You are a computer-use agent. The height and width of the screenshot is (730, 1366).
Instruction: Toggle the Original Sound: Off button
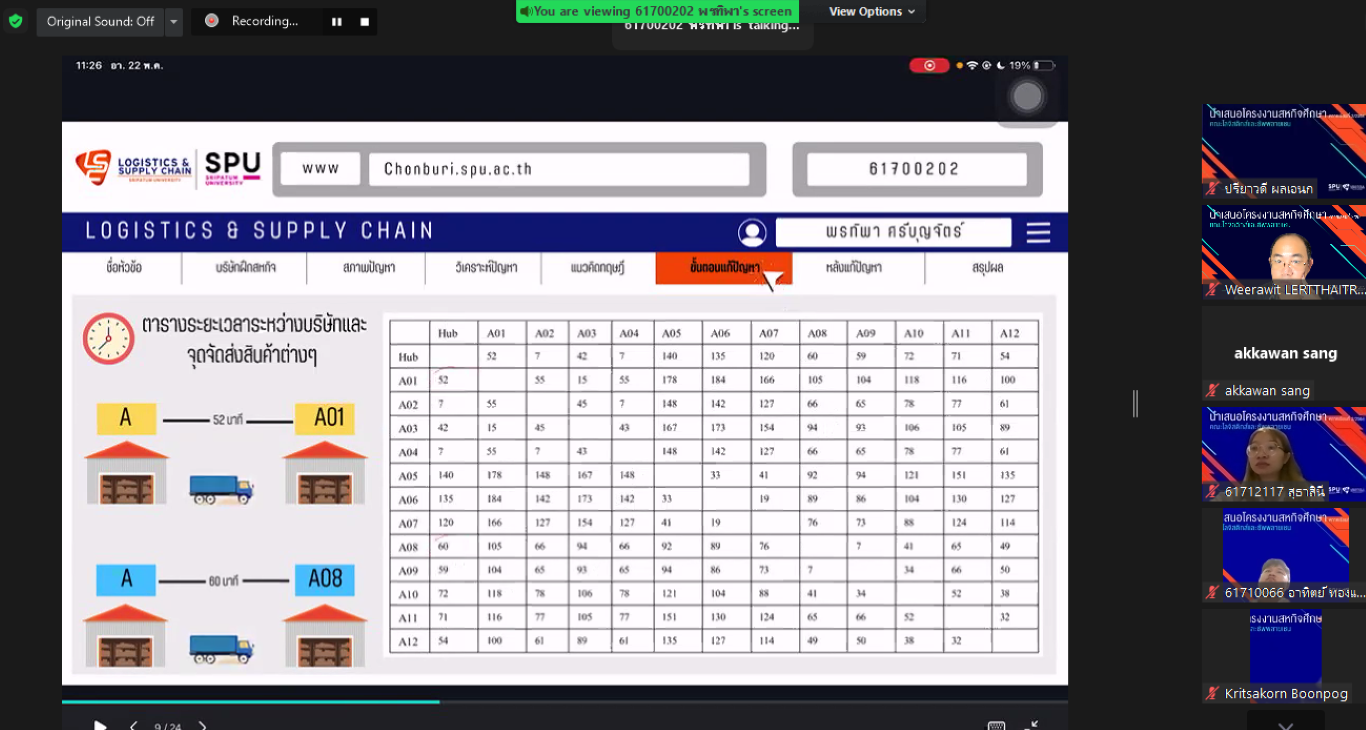[100, 21]
